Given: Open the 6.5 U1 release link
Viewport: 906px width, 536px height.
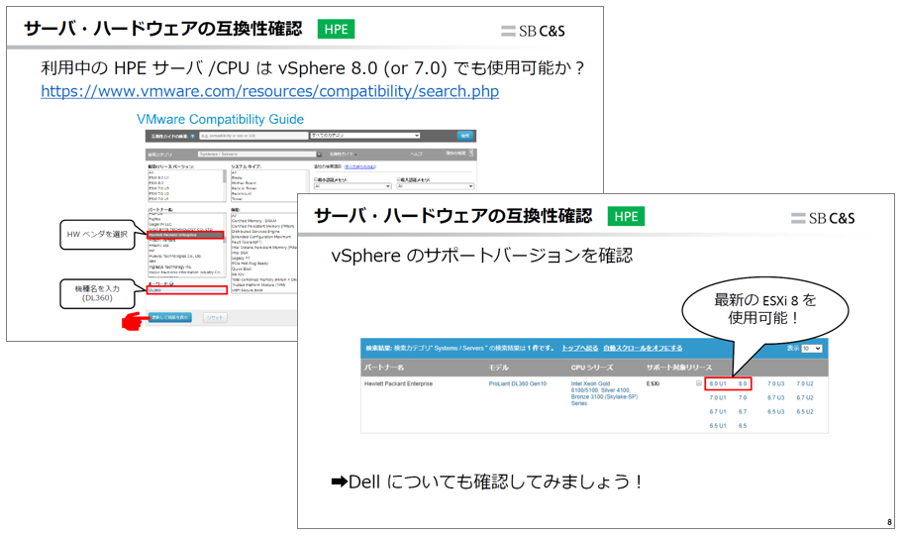Looking at the screenshot, I should tap(718, 426).
